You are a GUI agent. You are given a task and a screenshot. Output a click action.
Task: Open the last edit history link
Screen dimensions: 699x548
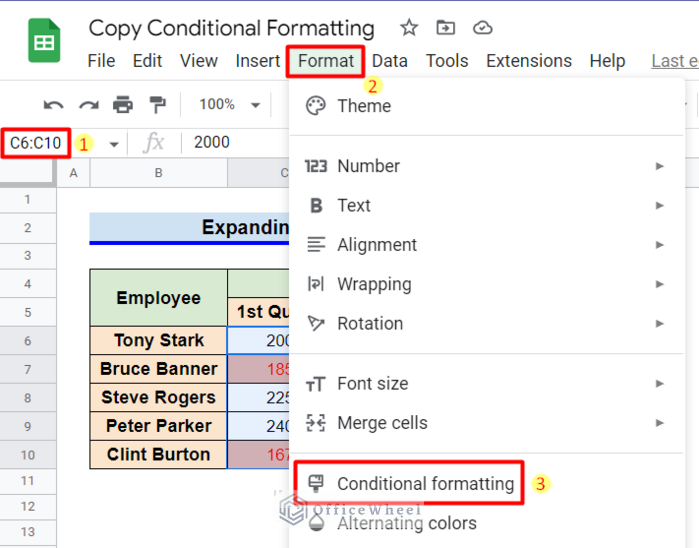[674, 61]
